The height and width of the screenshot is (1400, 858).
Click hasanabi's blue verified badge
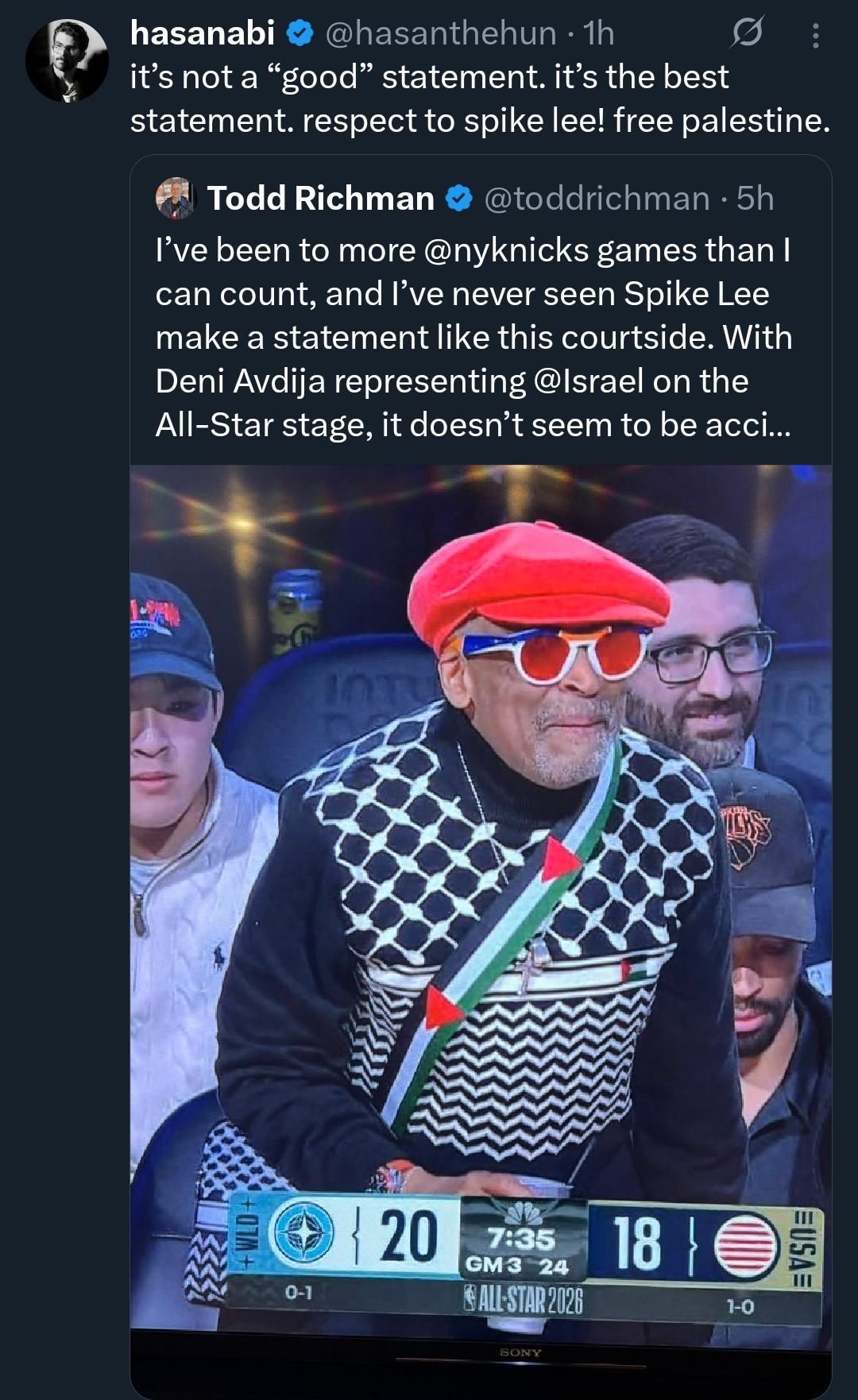(x=300, y=33)
